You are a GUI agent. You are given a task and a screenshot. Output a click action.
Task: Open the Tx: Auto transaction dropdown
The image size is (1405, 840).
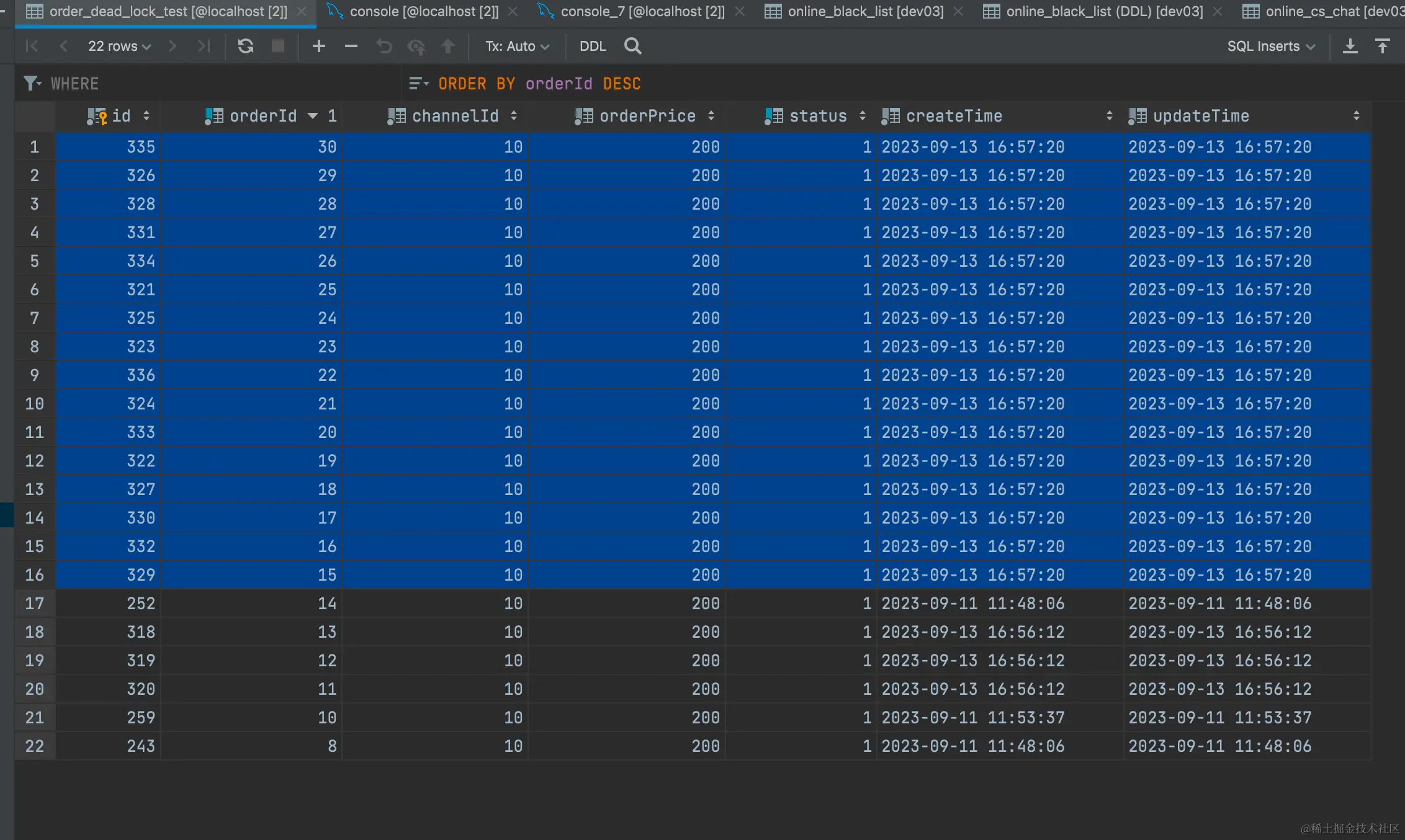pyautogui.click(x=517, y=46)
